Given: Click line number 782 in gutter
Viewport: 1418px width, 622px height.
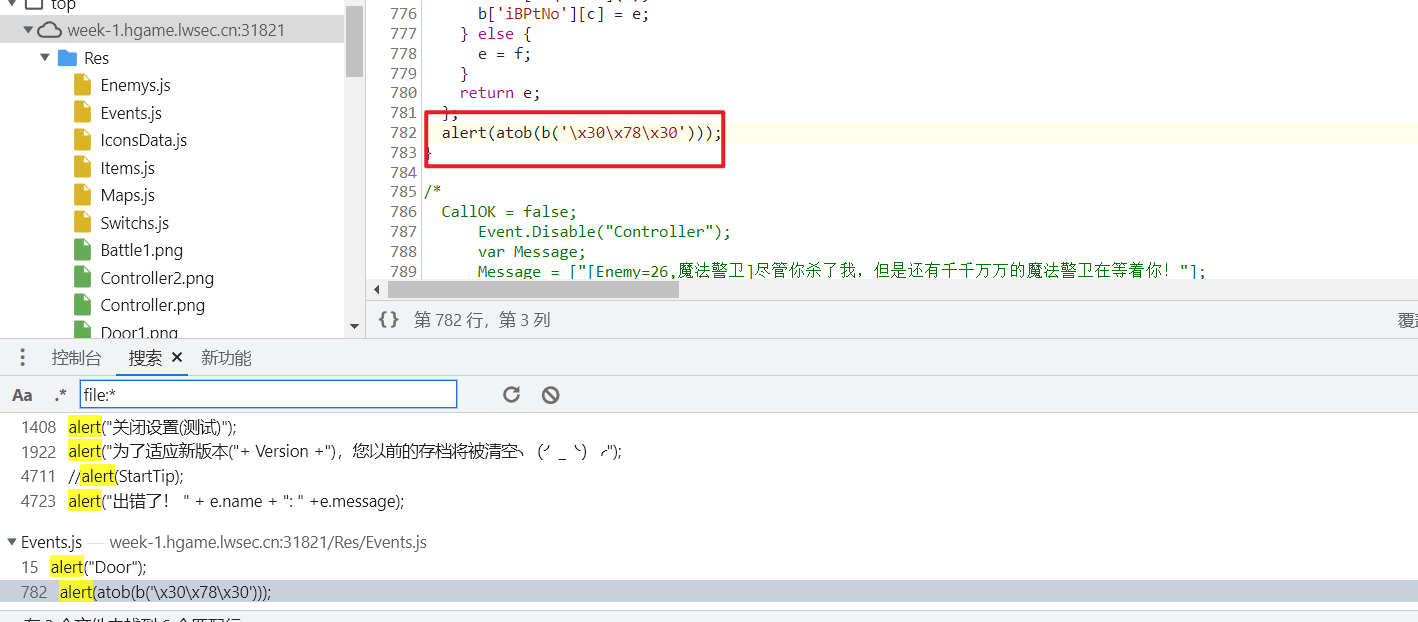Looking at the screenshot, I should click(x=404, y=133).
